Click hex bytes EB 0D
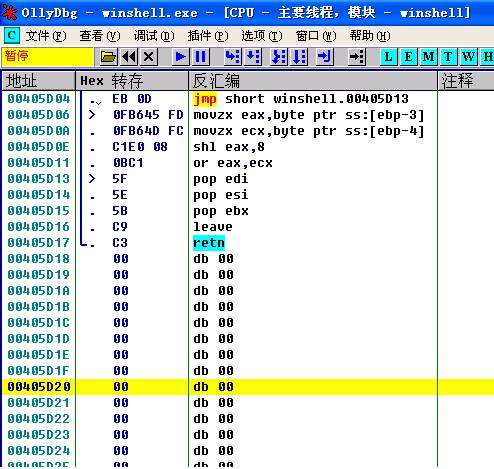This screenshot has width=494, height=469. 132,99
